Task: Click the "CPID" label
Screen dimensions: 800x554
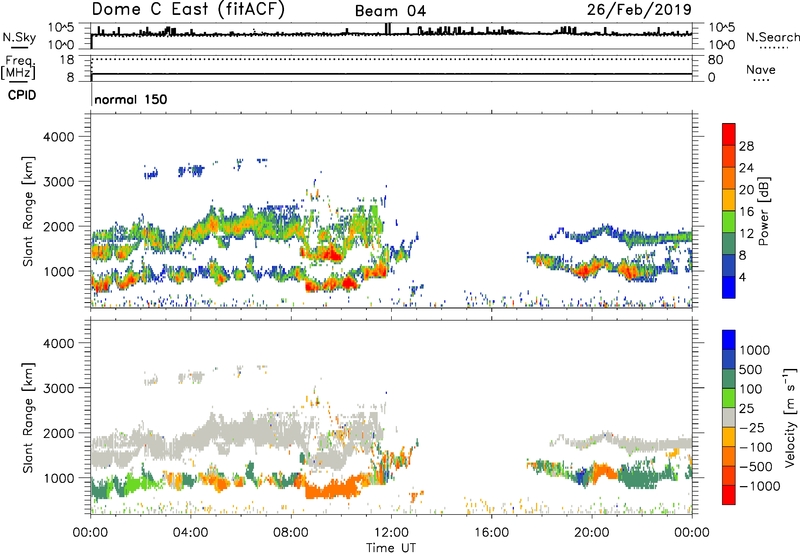Action: [22, 95]
